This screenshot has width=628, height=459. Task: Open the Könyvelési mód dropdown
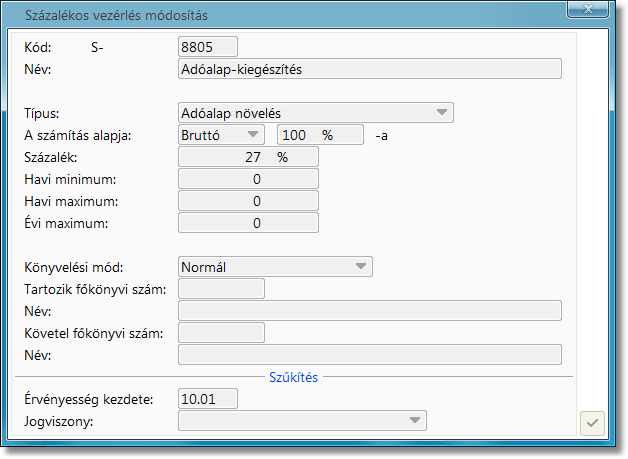275,267
